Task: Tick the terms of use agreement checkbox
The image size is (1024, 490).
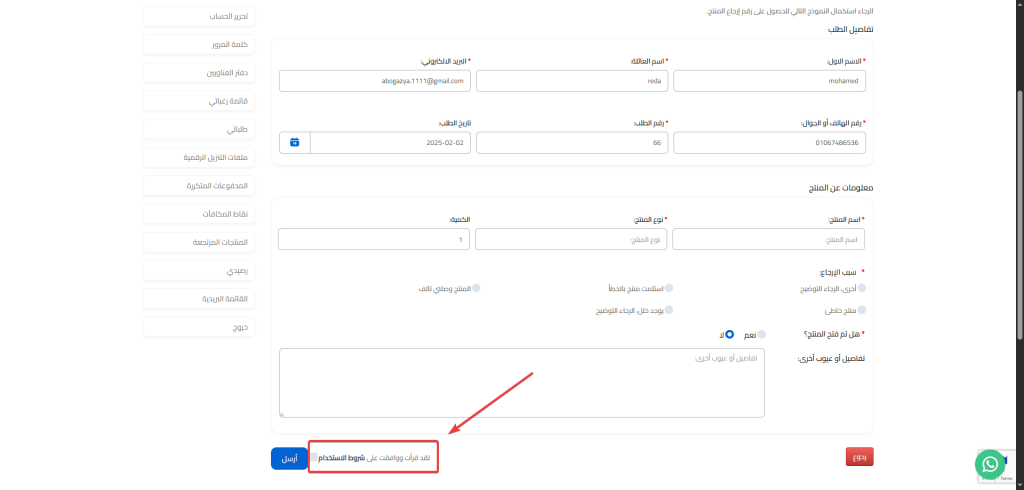Action: pos(314,457)
